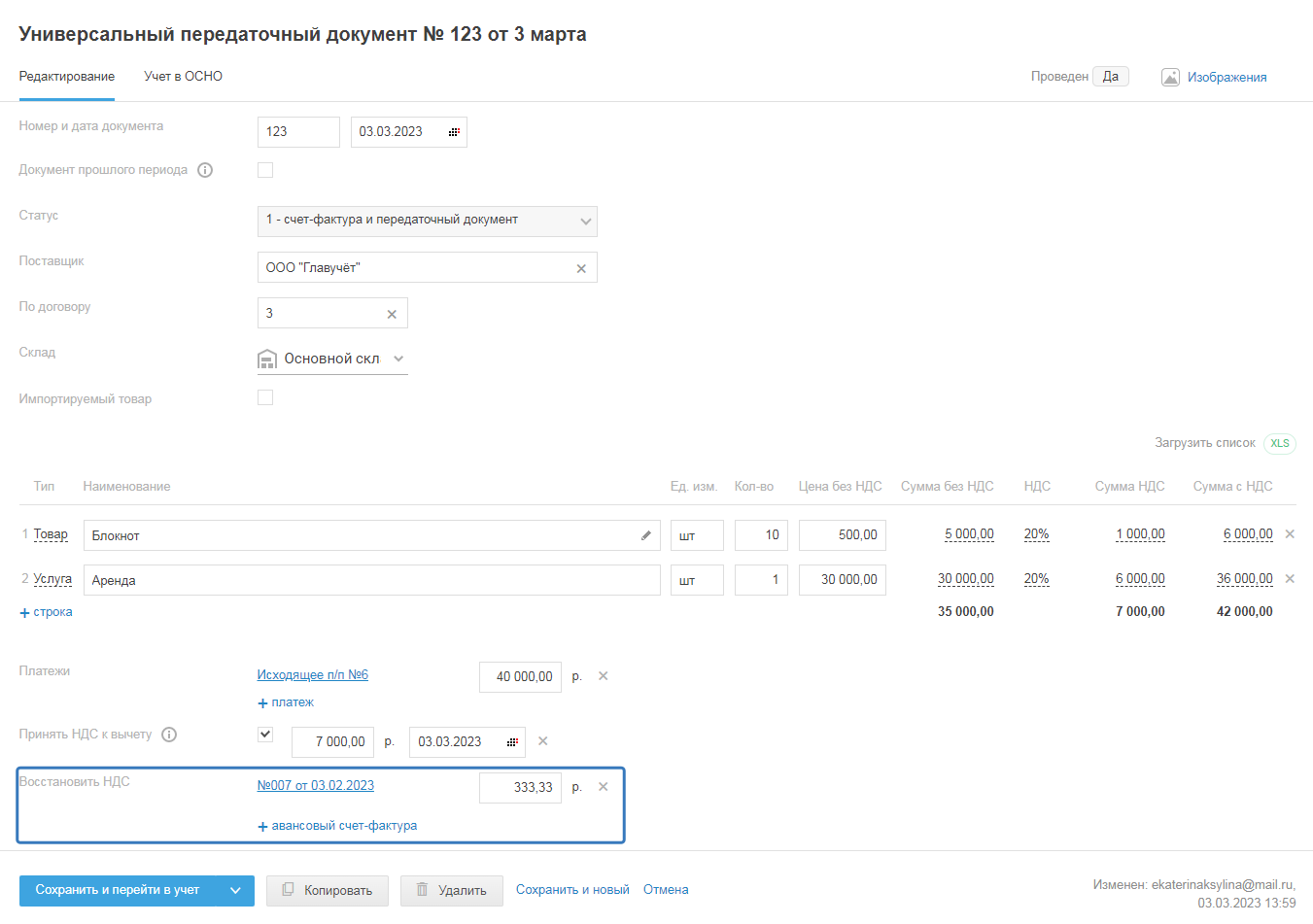Open the Статус dropdown list
The image size is (1313, 924).
[585, 222]
